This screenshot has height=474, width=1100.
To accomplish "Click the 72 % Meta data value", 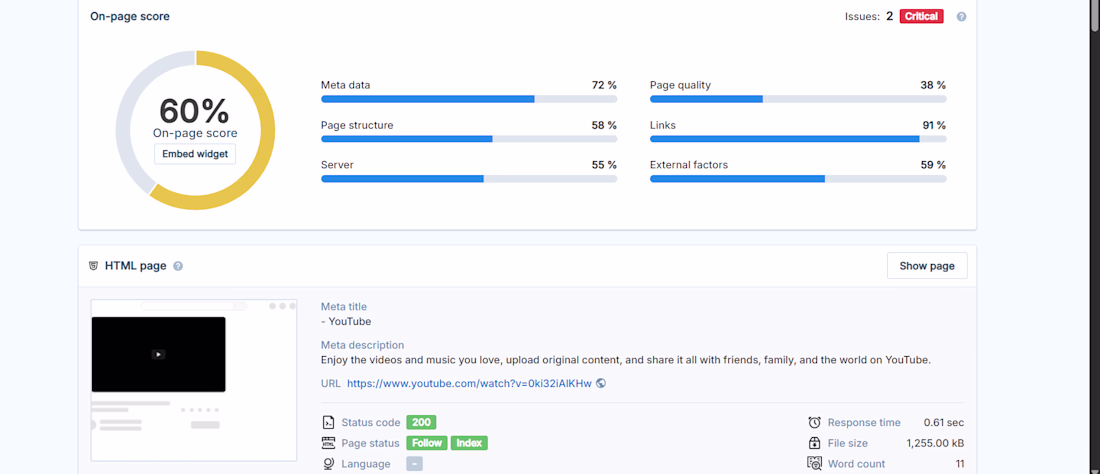I will (x=604, y=85).
